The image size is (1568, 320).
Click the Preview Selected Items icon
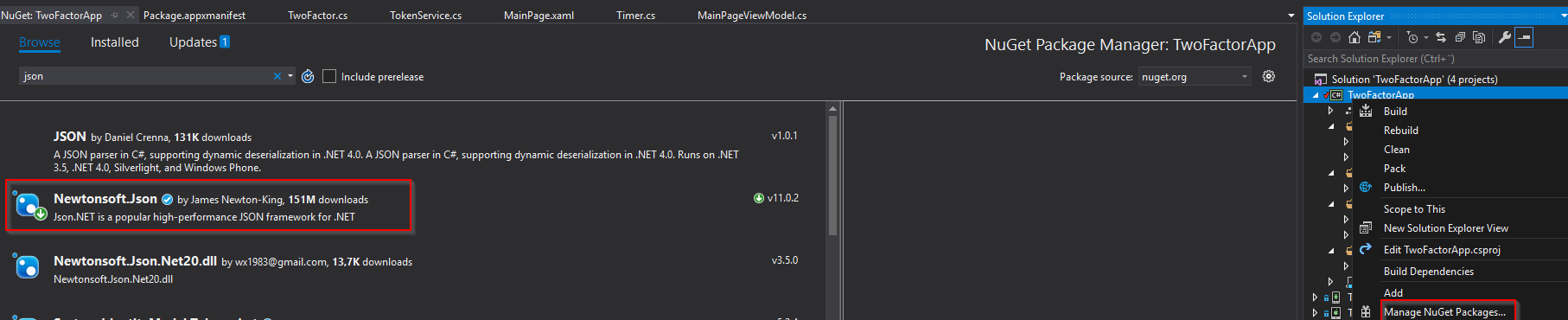pyautogui.click(x=1524, y=37)
